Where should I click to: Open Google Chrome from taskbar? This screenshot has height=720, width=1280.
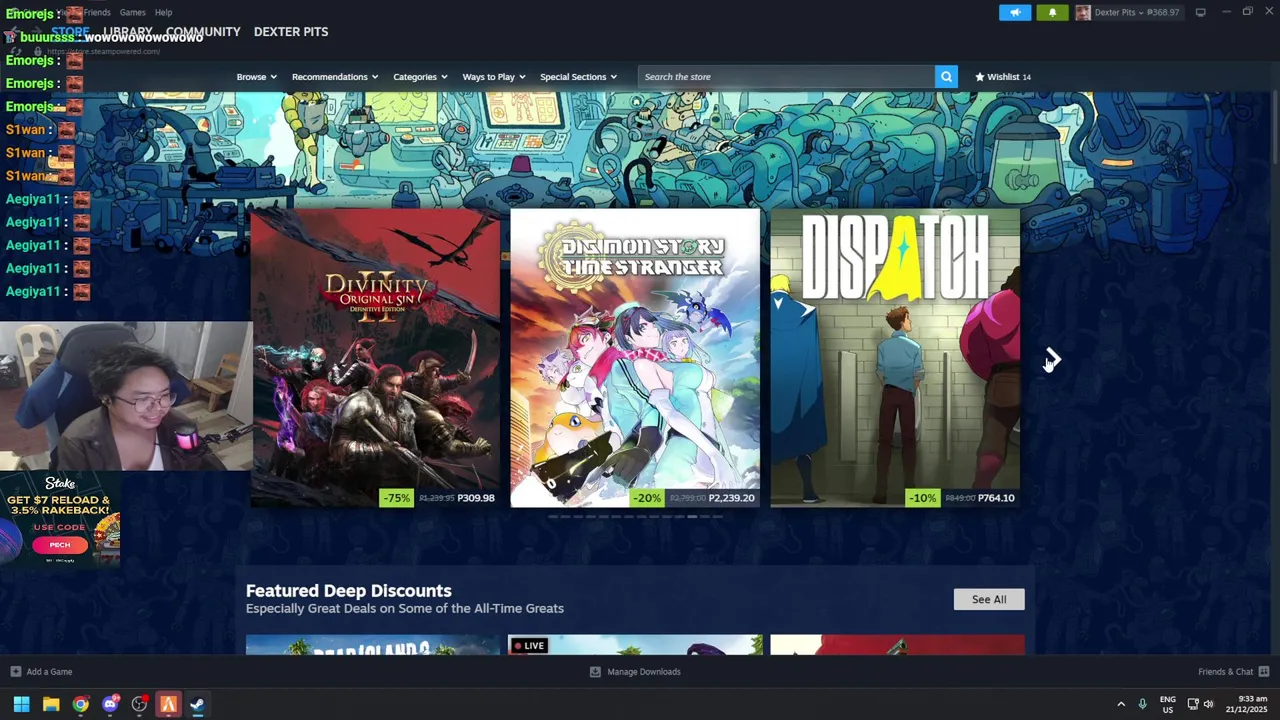click(x=80, y=704)
